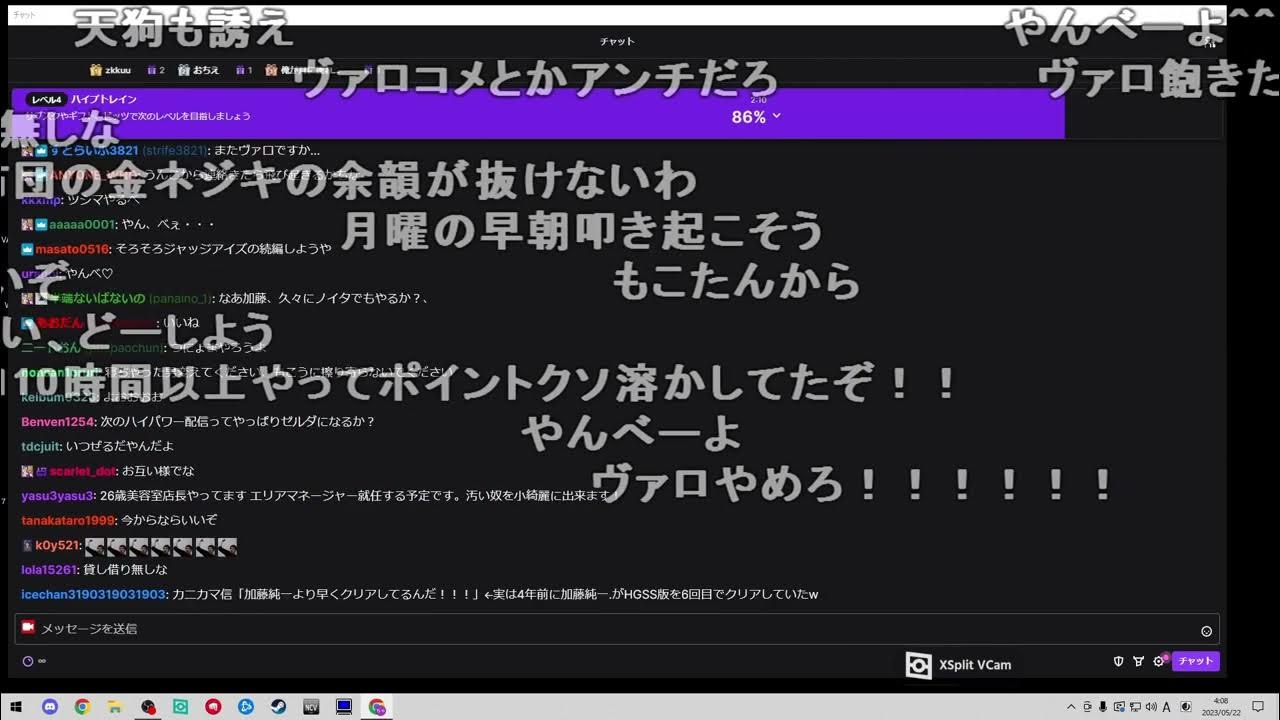Click message 'お互い様でな'
Screen dimensions: 1280x720
(x=159, y=471)
